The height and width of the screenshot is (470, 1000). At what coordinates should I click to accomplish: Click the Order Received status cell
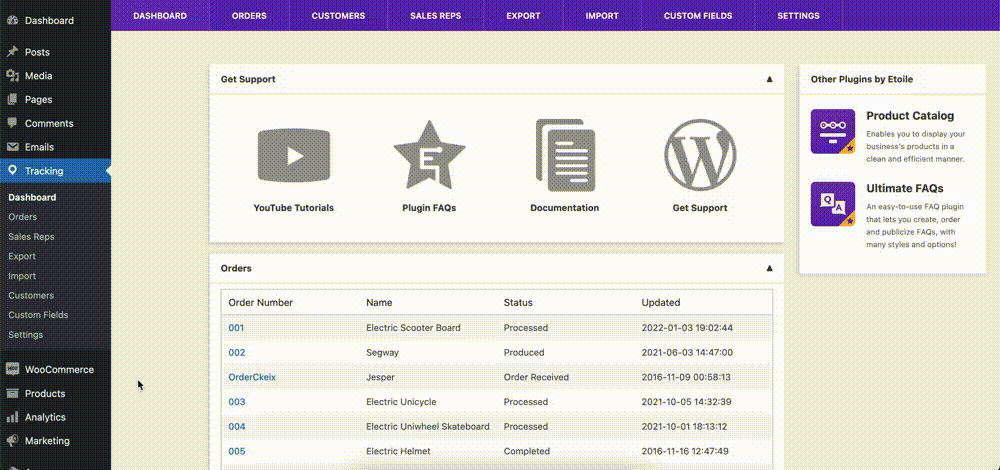(x=536, y=378)
